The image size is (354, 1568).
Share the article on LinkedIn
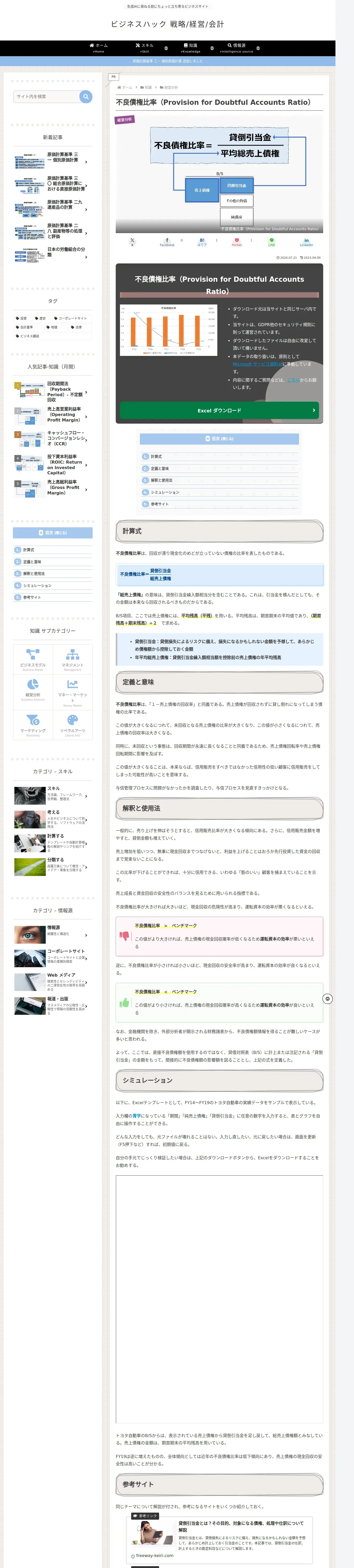click(306, 242)
